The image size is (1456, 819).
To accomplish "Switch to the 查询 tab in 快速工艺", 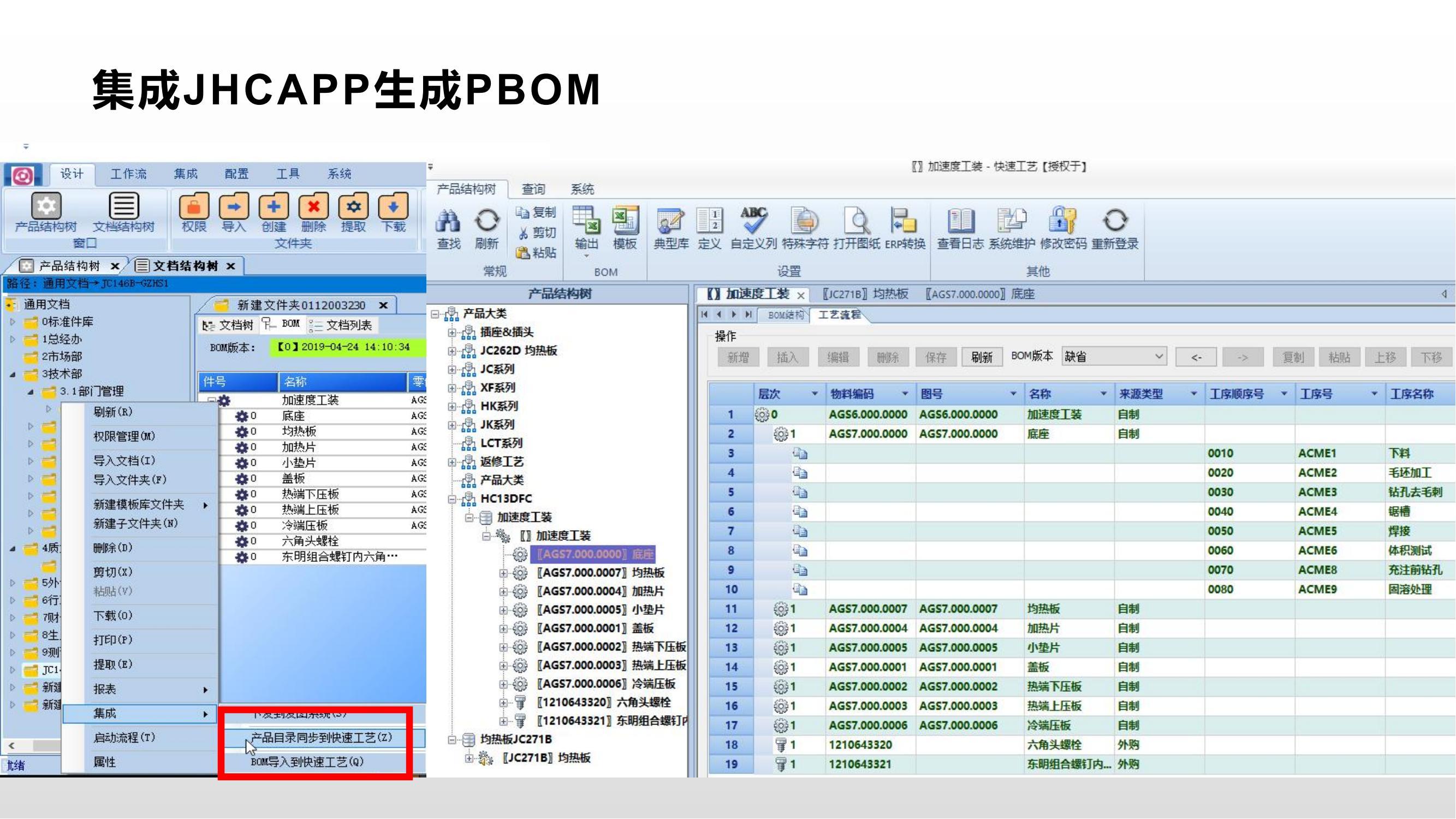I will pyautogui.click(x=533, y=189).
